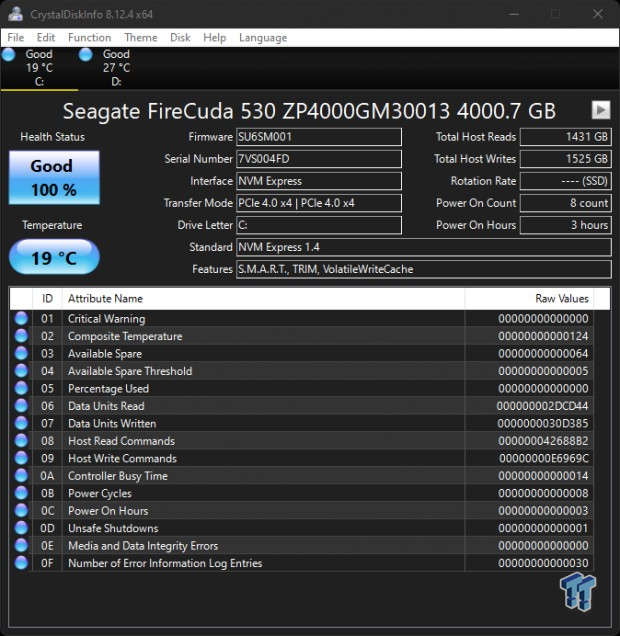This screenshot has height=636, width=620.
Task: Click raw value 0000000000030
Action: [543, 563]
